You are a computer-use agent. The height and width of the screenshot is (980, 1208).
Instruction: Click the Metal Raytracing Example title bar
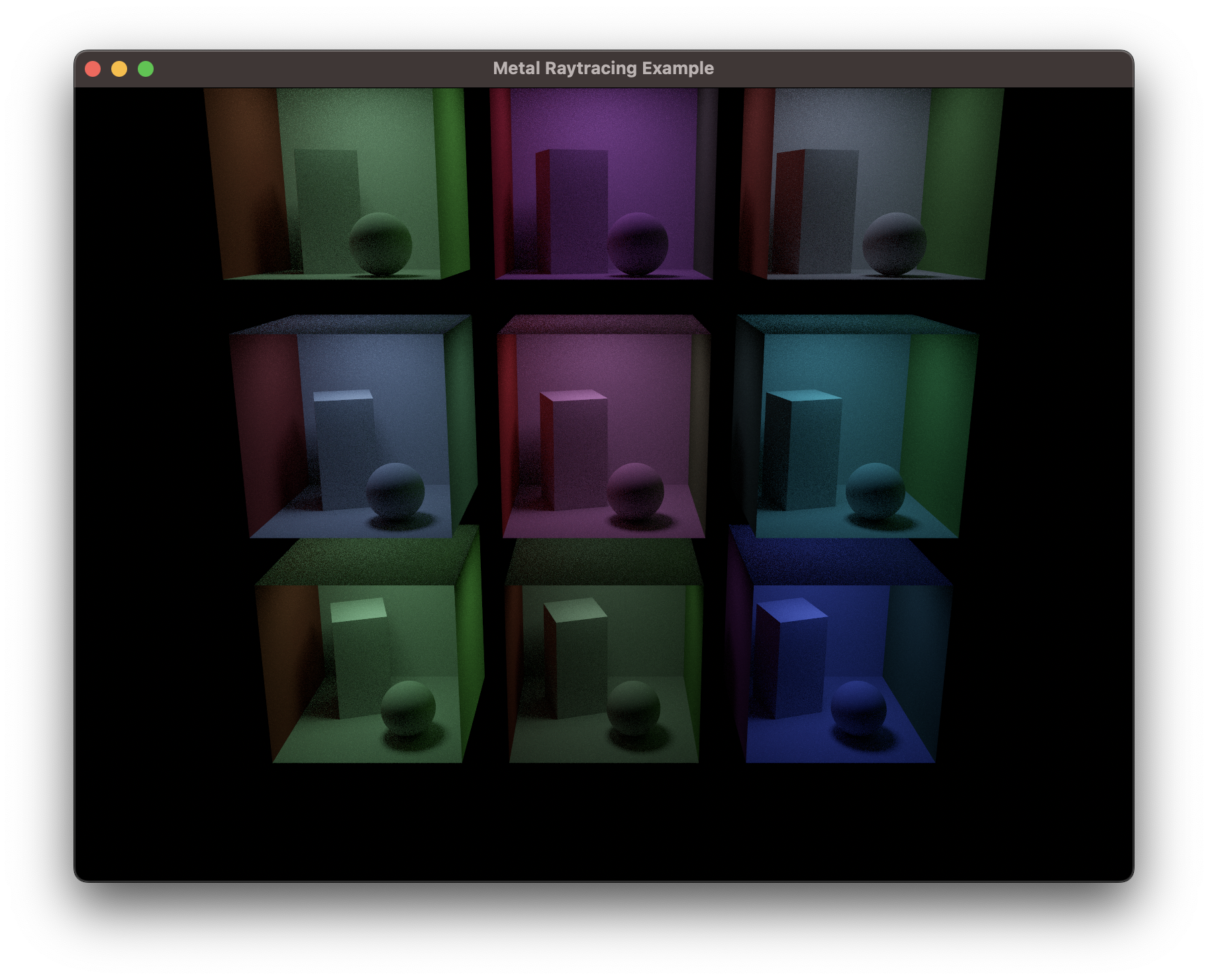pos(603,68)
